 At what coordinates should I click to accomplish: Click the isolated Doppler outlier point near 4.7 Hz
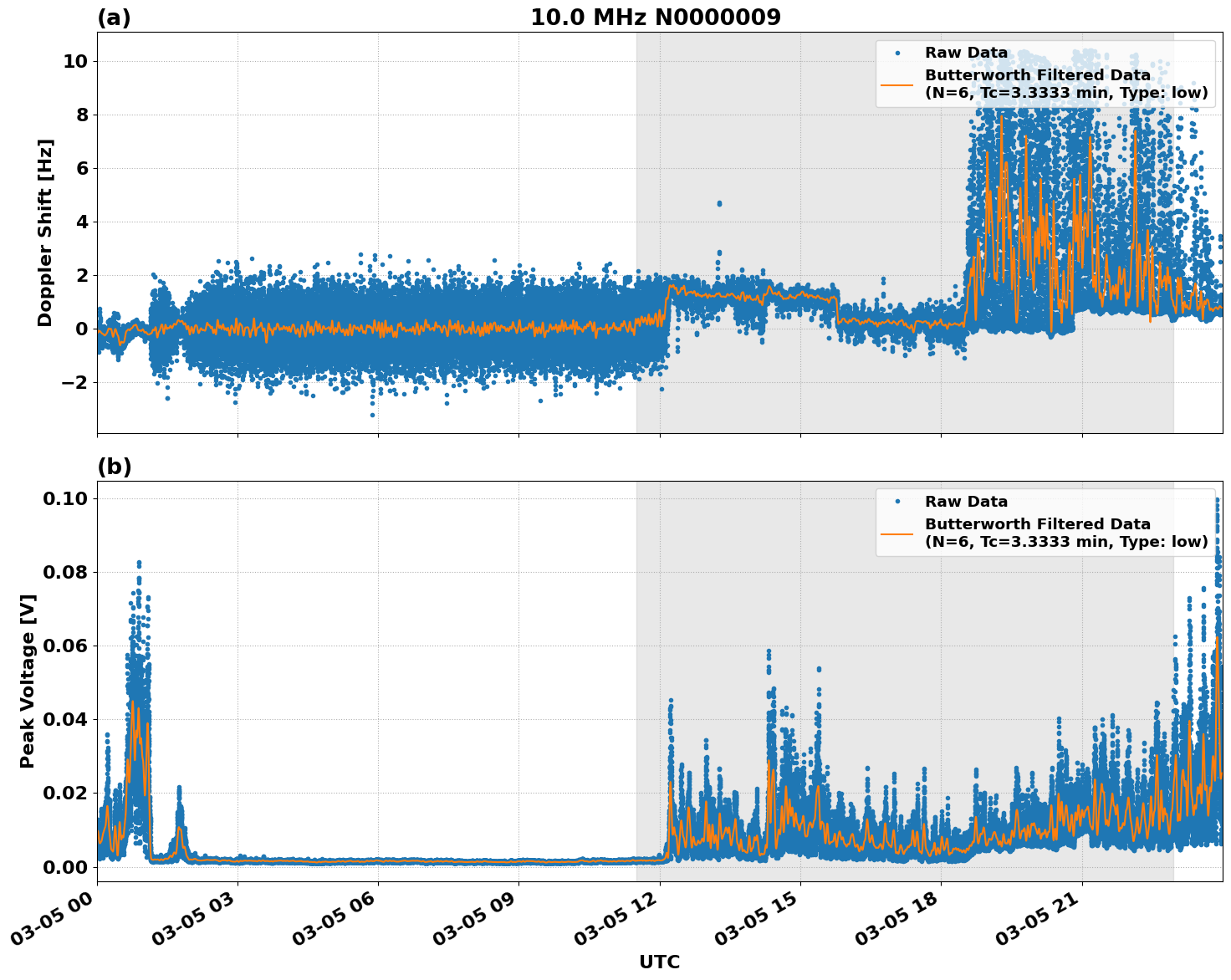pos(718,203)
